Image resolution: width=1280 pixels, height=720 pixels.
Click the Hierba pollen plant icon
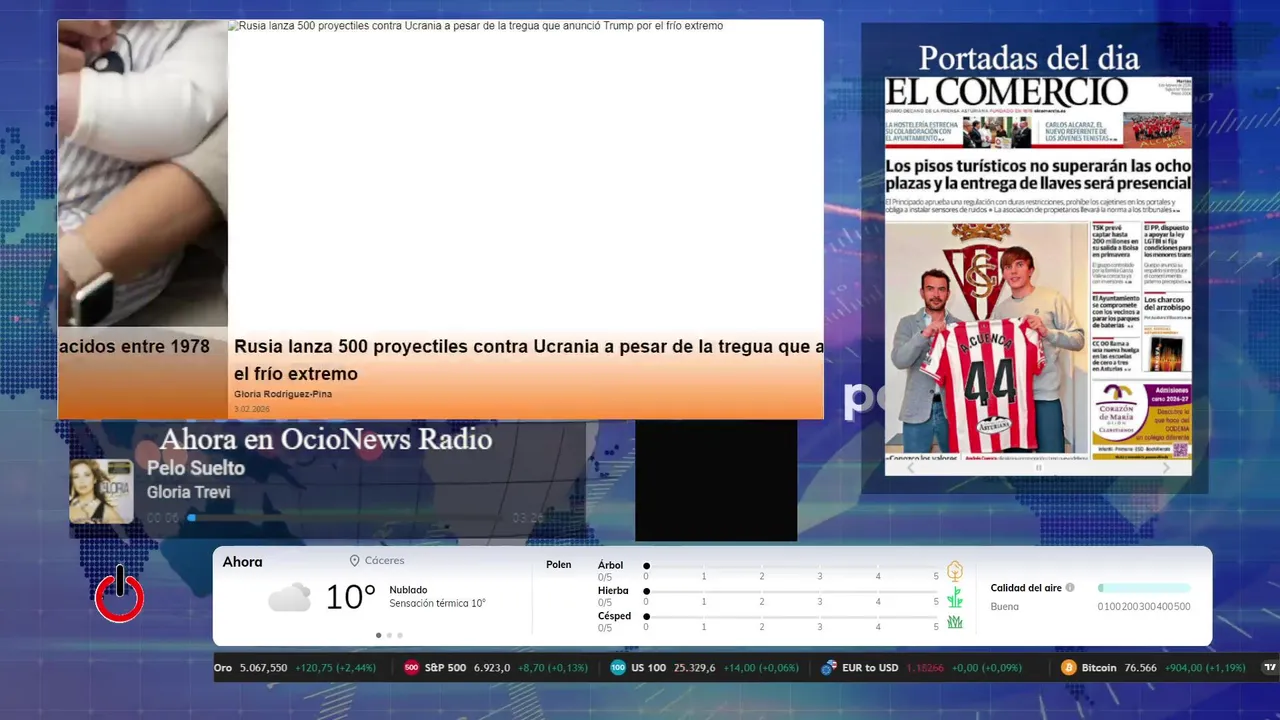point(955,597)
